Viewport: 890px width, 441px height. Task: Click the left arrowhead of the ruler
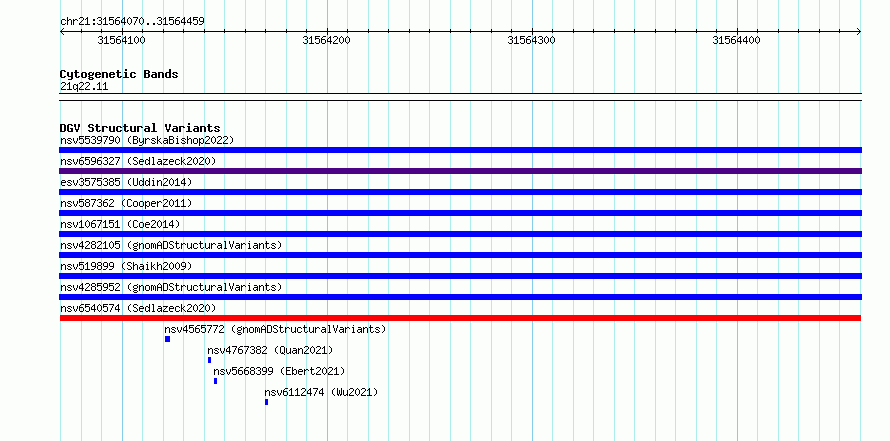click(x=62, y=31)
